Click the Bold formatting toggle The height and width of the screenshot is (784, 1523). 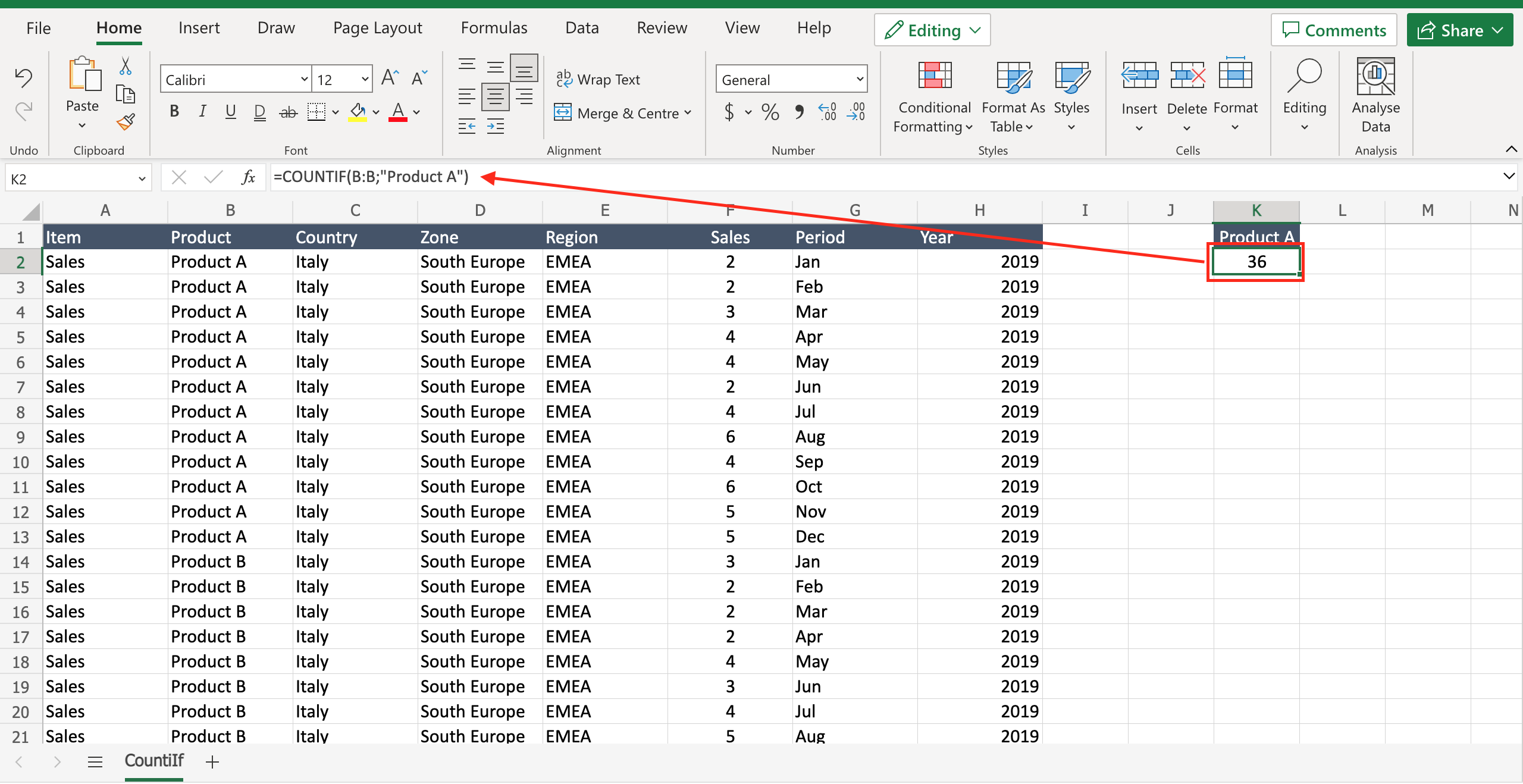coord(177,111)
